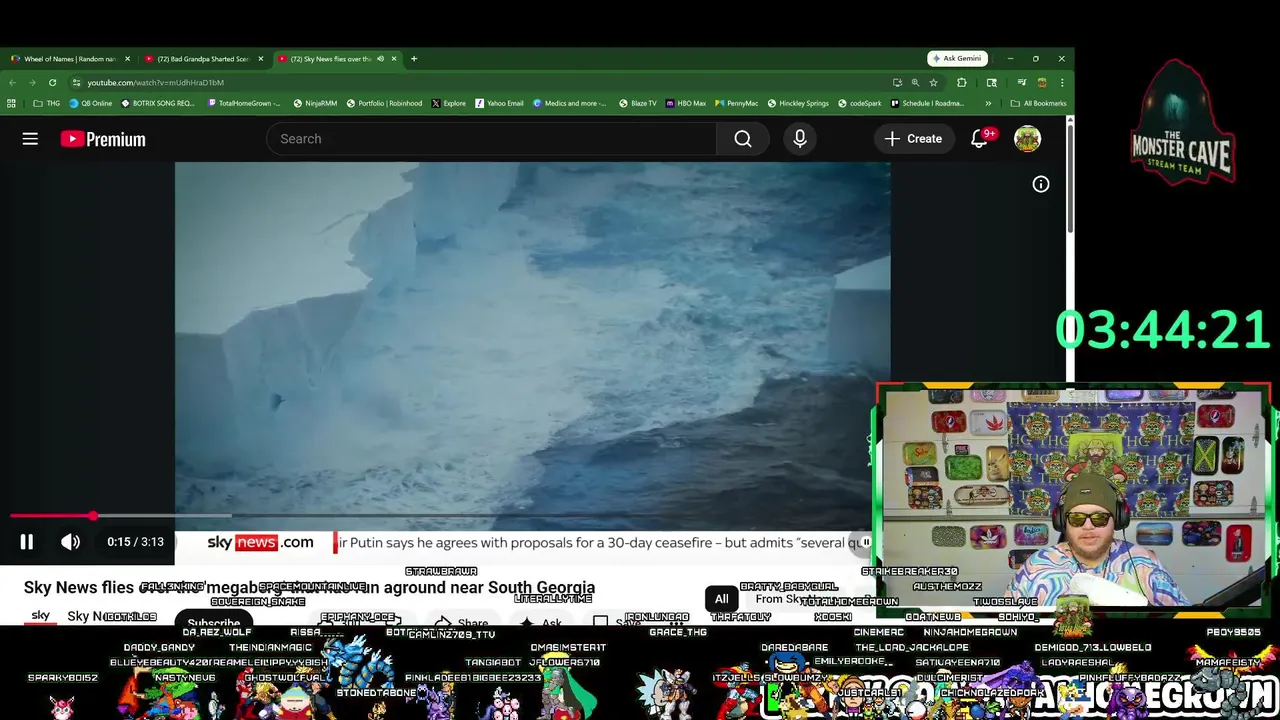
Task: Click the YouTube search input field
Action: click(491, 139)
